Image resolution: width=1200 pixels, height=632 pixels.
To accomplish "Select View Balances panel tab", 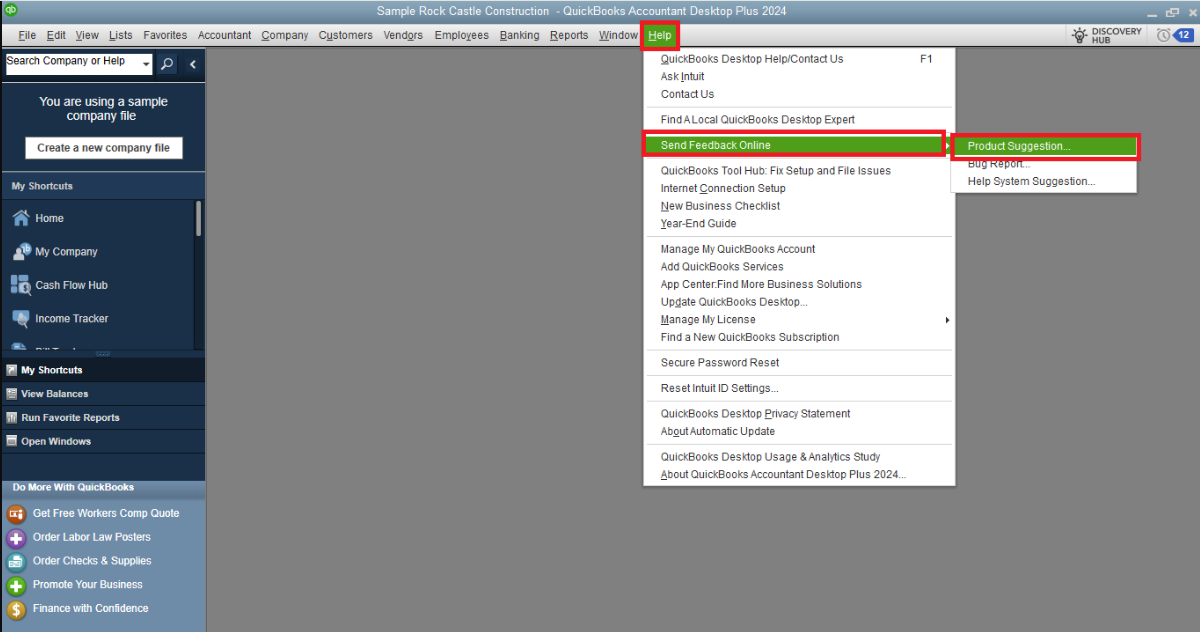I will (x=103, y=394).
